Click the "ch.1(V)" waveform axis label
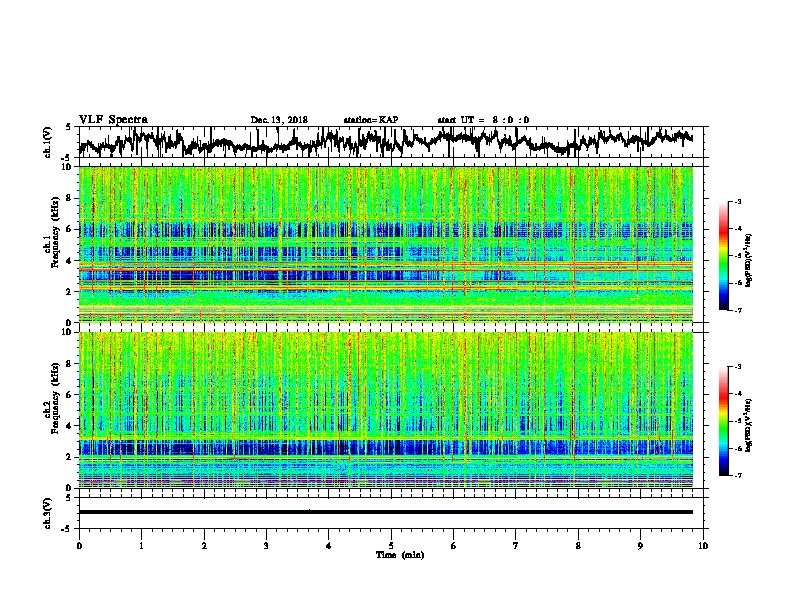Screen dimensions: 792x612 (48, 142)
